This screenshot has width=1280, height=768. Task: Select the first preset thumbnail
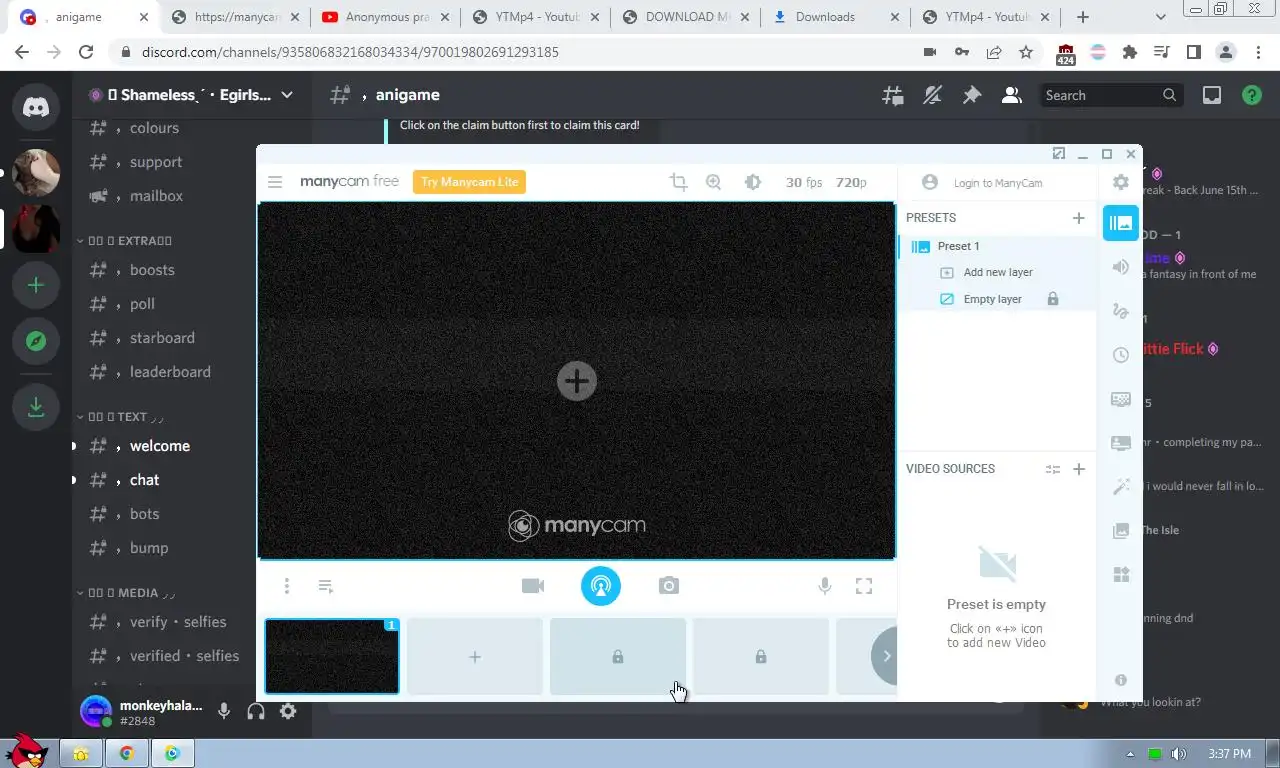(332, 656)
